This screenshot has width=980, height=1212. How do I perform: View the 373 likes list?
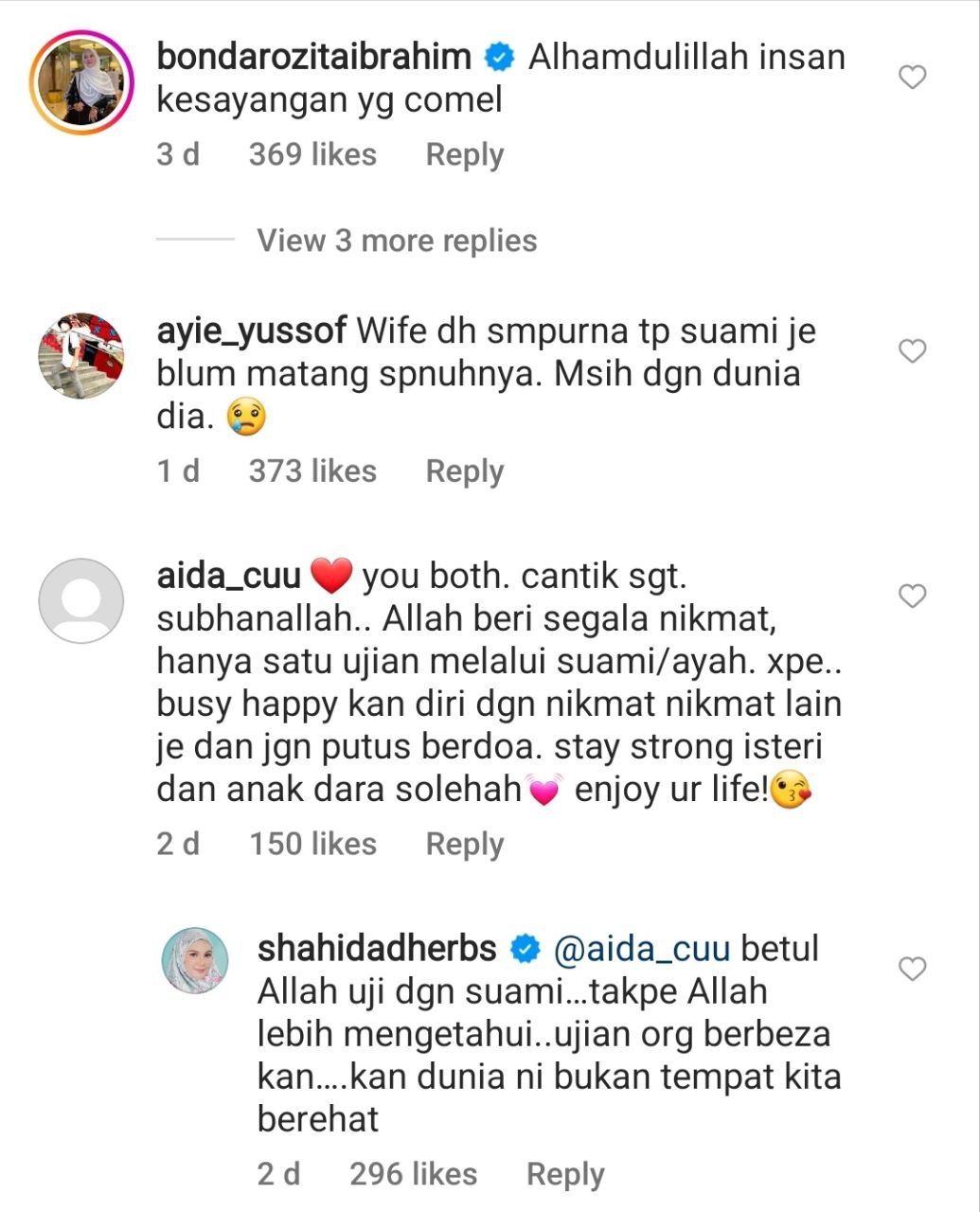[312, 472]
